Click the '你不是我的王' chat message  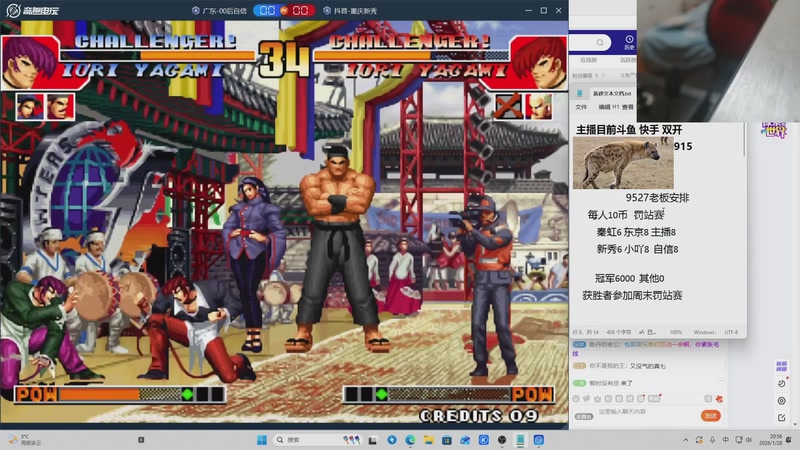619,366
